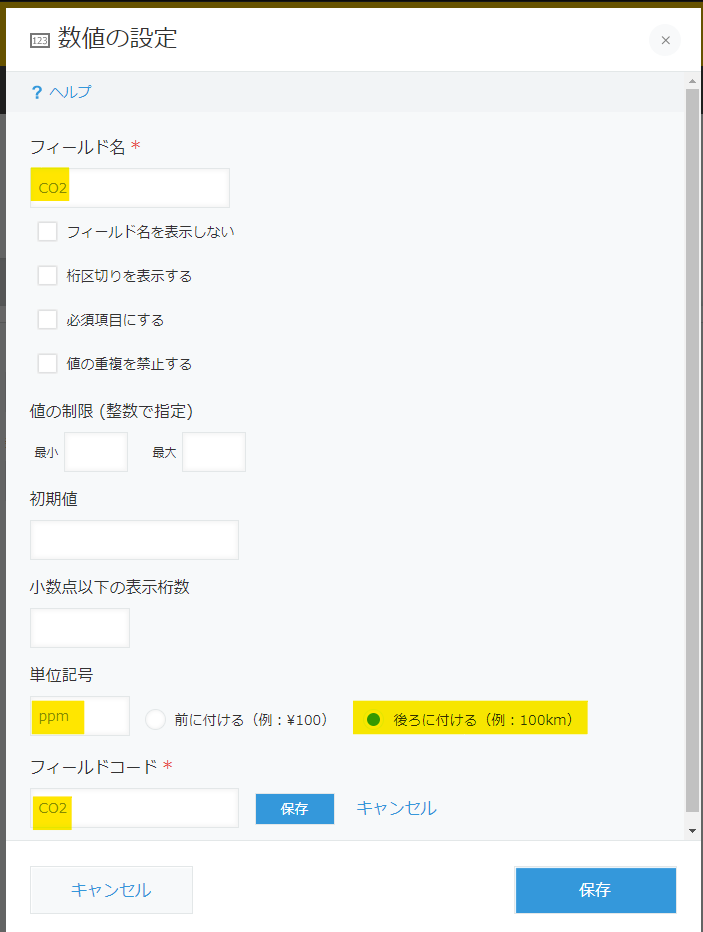Select 前に付ける radio button
Image resolution: width=703 pixels, height=932 pixels.
[x=156, y=720]
